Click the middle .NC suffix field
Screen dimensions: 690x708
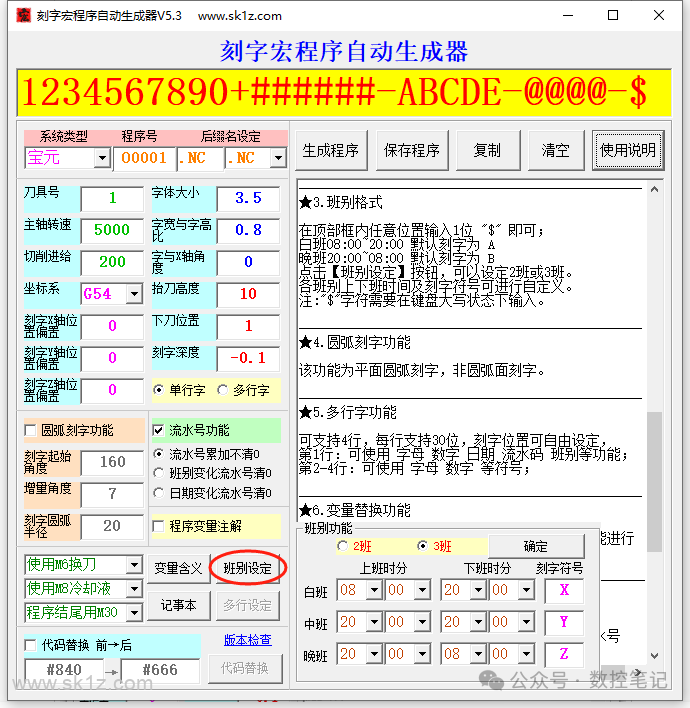(200, 158)
